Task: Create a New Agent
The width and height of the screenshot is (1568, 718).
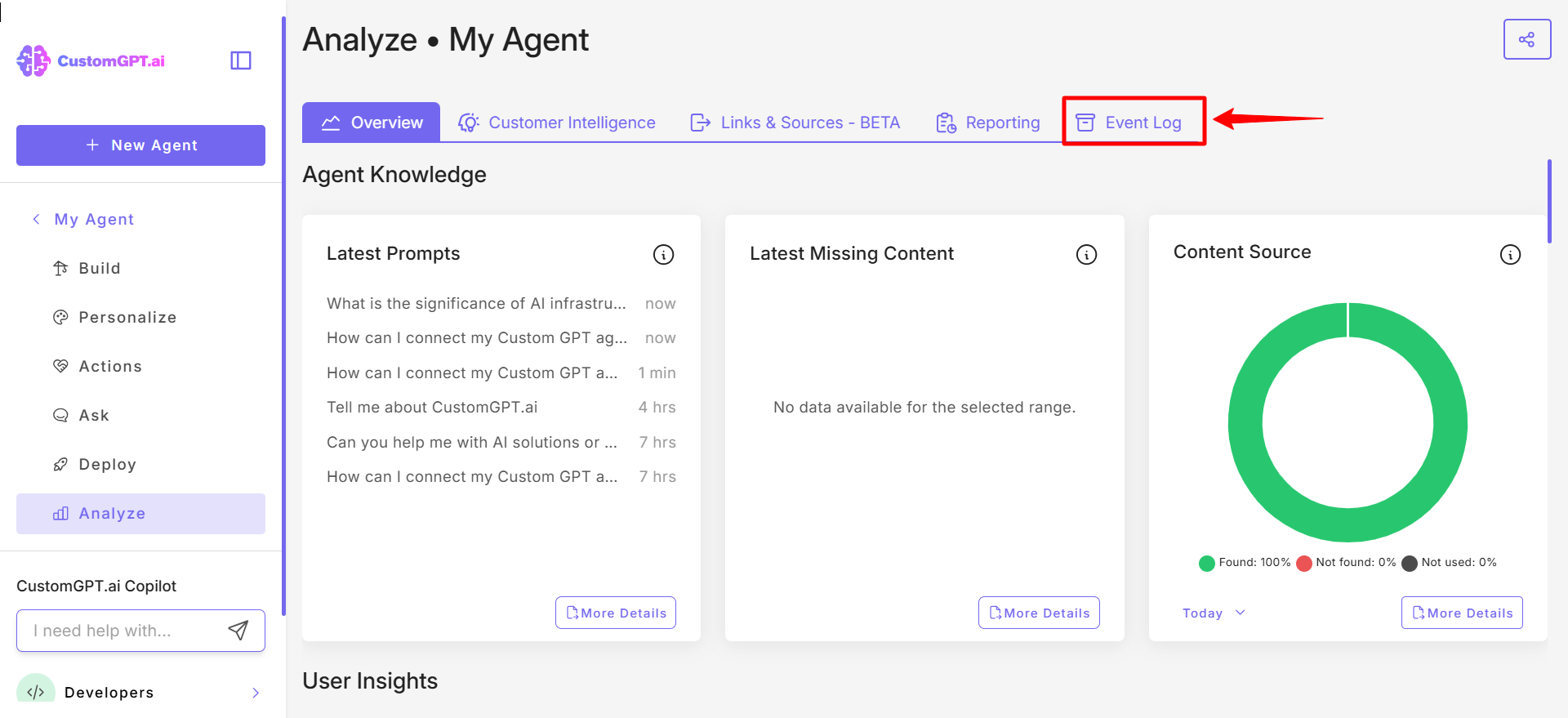Action: [x=140, y=145]
